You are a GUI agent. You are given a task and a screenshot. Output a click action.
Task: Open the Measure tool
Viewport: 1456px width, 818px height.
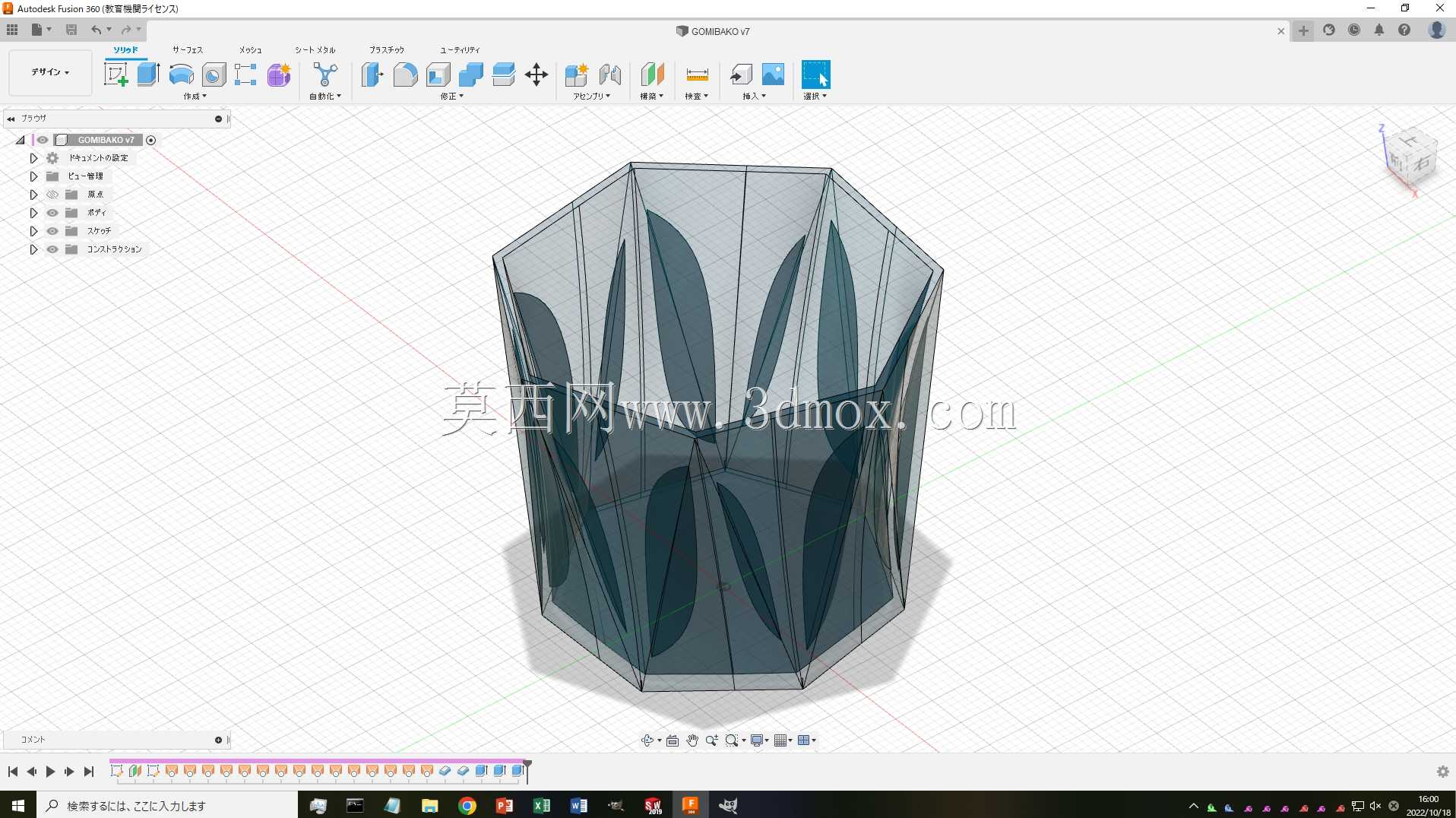click(697, 75)
